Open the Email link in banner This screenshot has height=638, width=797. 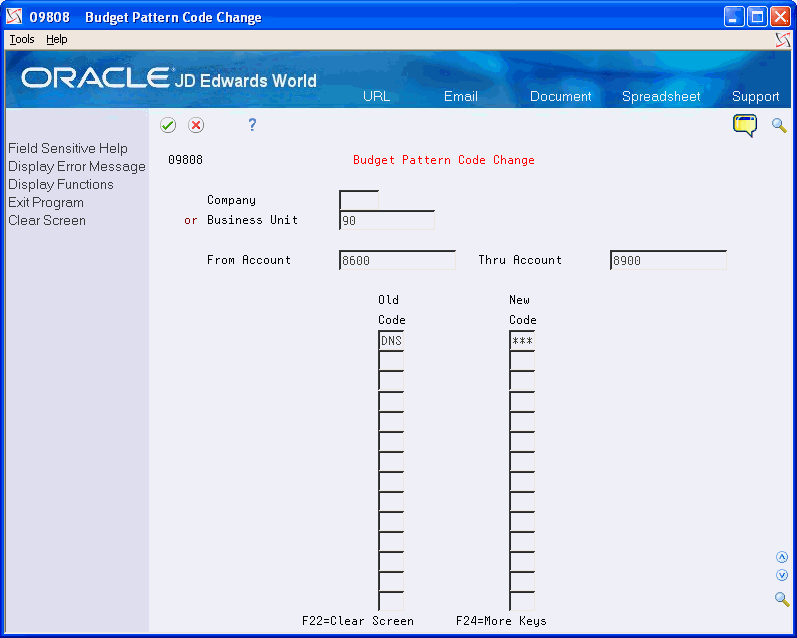tap(461, 96)
